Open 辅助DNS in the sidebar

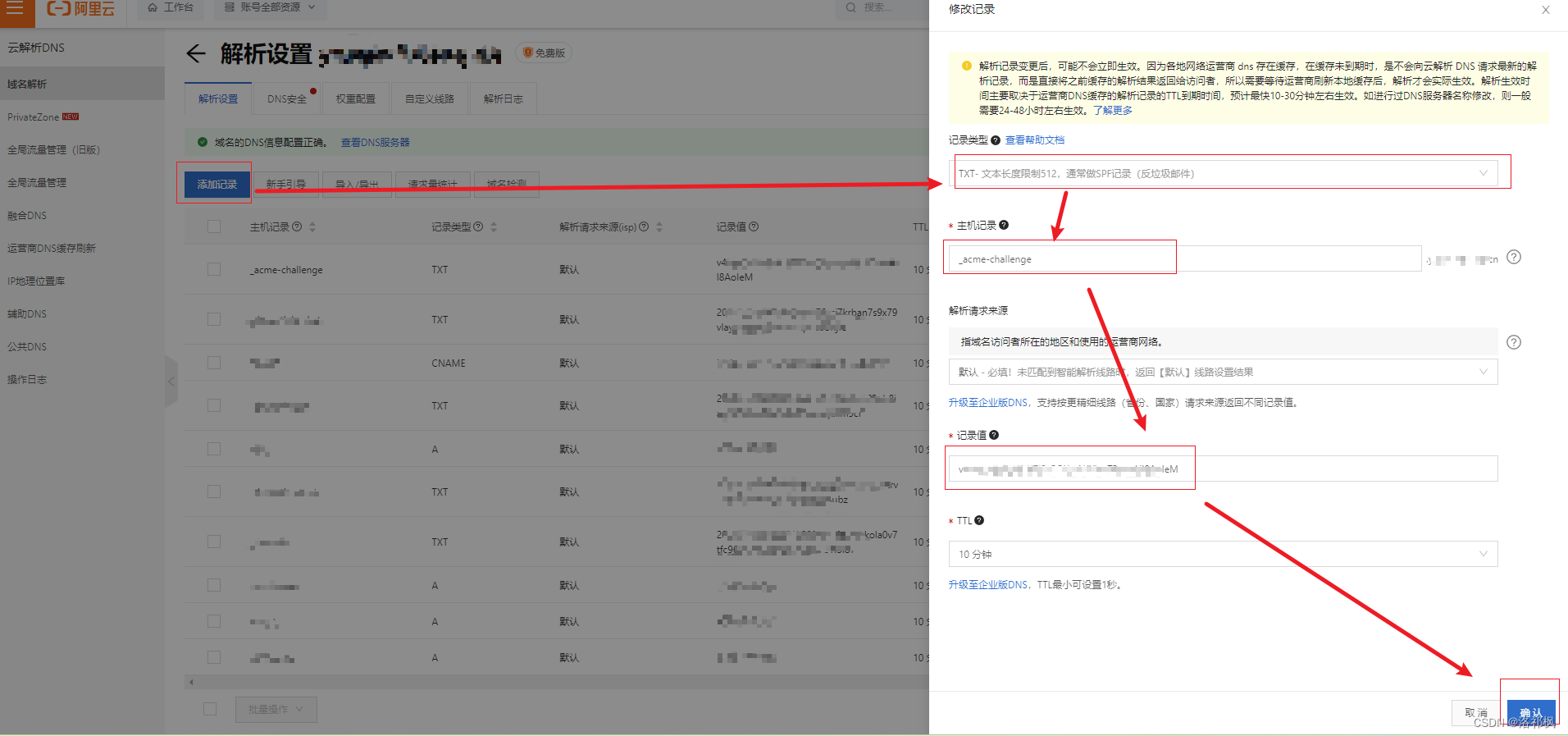tap(82, 313)
